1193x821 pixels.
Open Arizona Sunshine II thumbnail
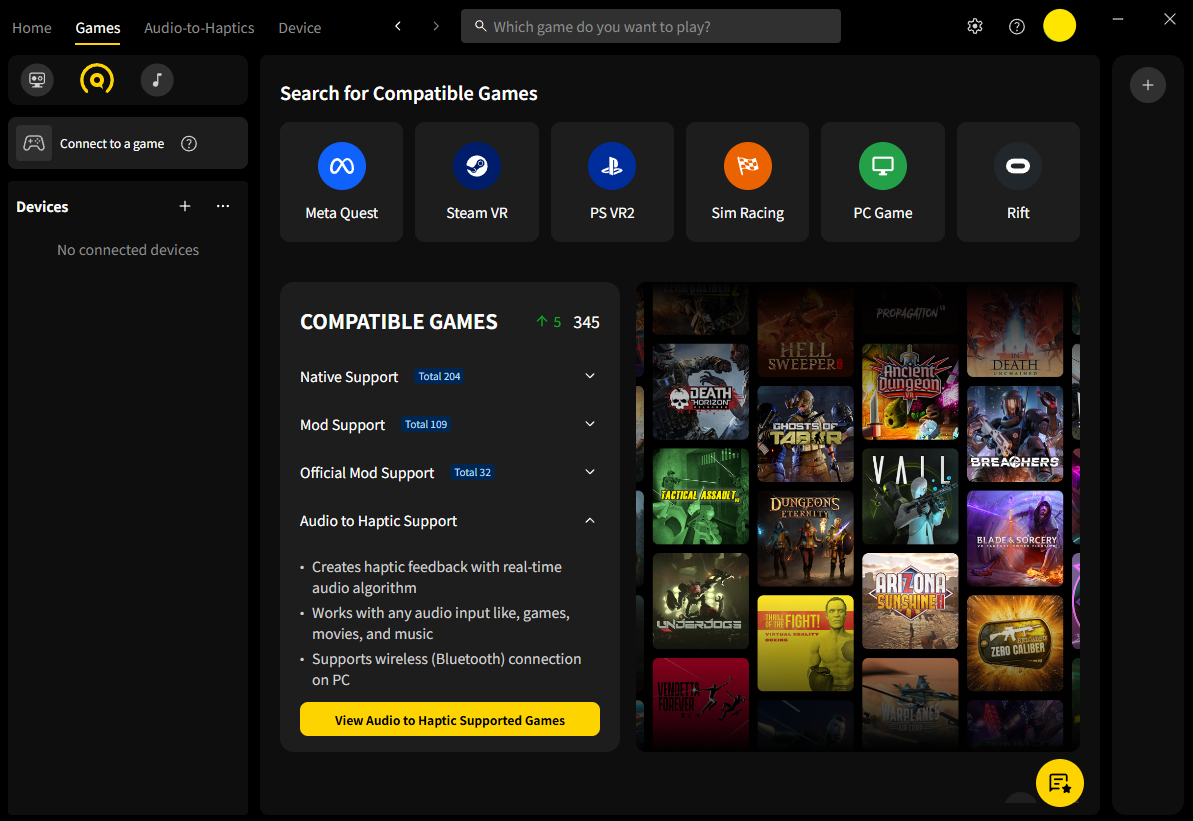pos(910,601)
